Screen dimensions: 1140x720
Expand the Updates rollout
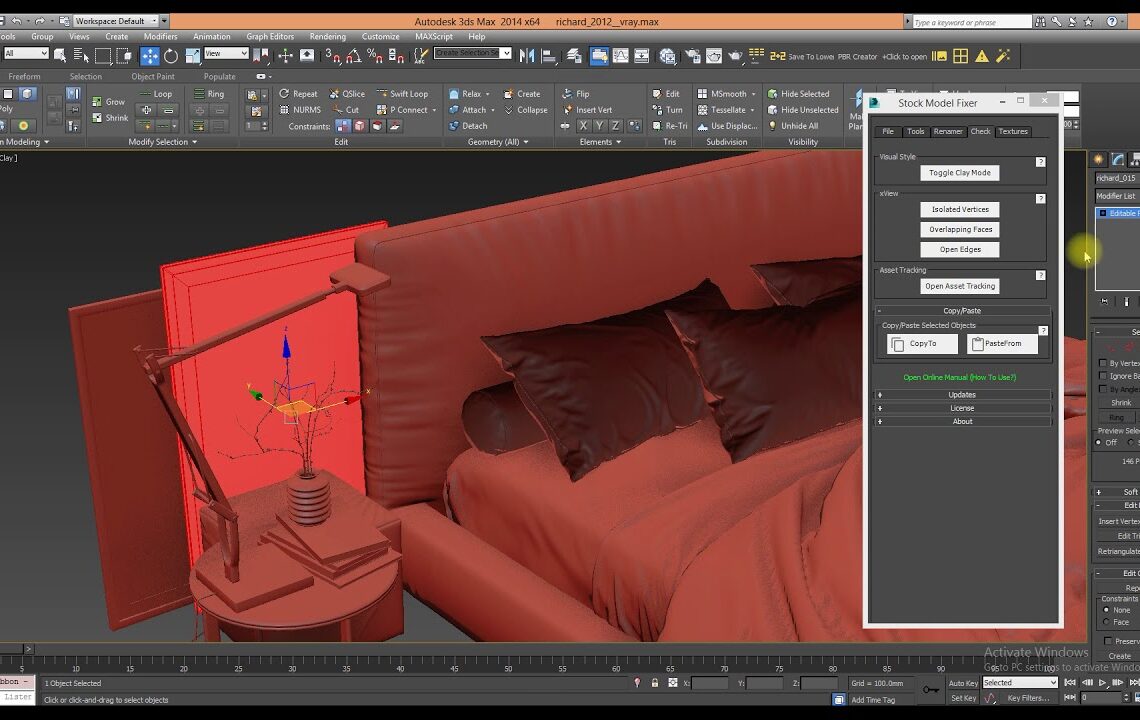coord(962,395)
